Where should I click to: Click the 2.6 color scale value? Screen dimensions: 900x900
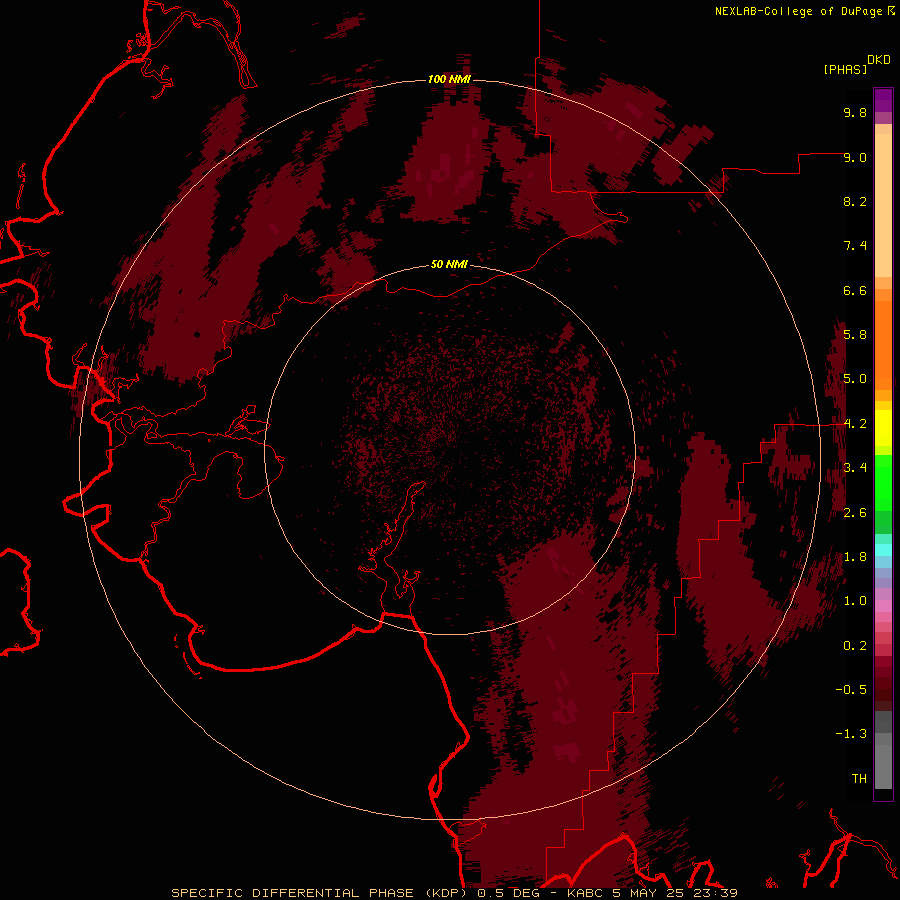coord(855,513)
